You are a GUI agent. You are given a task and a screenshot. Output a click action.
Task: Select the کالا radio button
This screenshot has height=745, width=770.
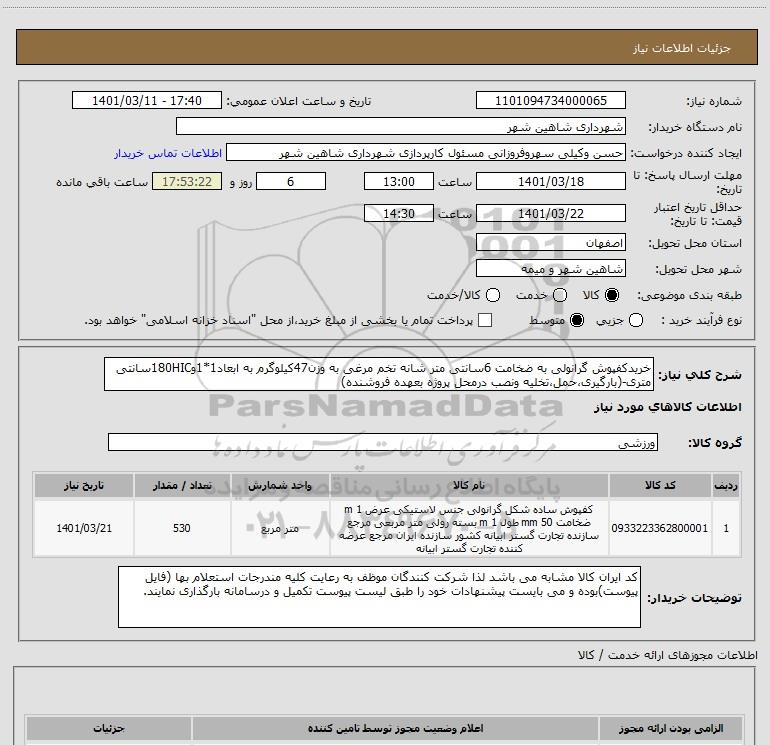click(612, 295)
